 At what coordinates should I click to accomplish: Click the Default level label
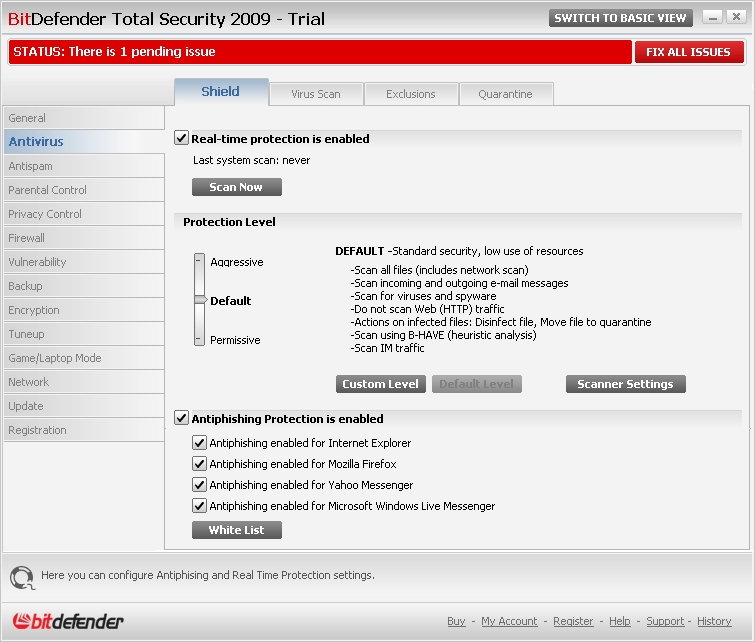(x=231, y=301)
